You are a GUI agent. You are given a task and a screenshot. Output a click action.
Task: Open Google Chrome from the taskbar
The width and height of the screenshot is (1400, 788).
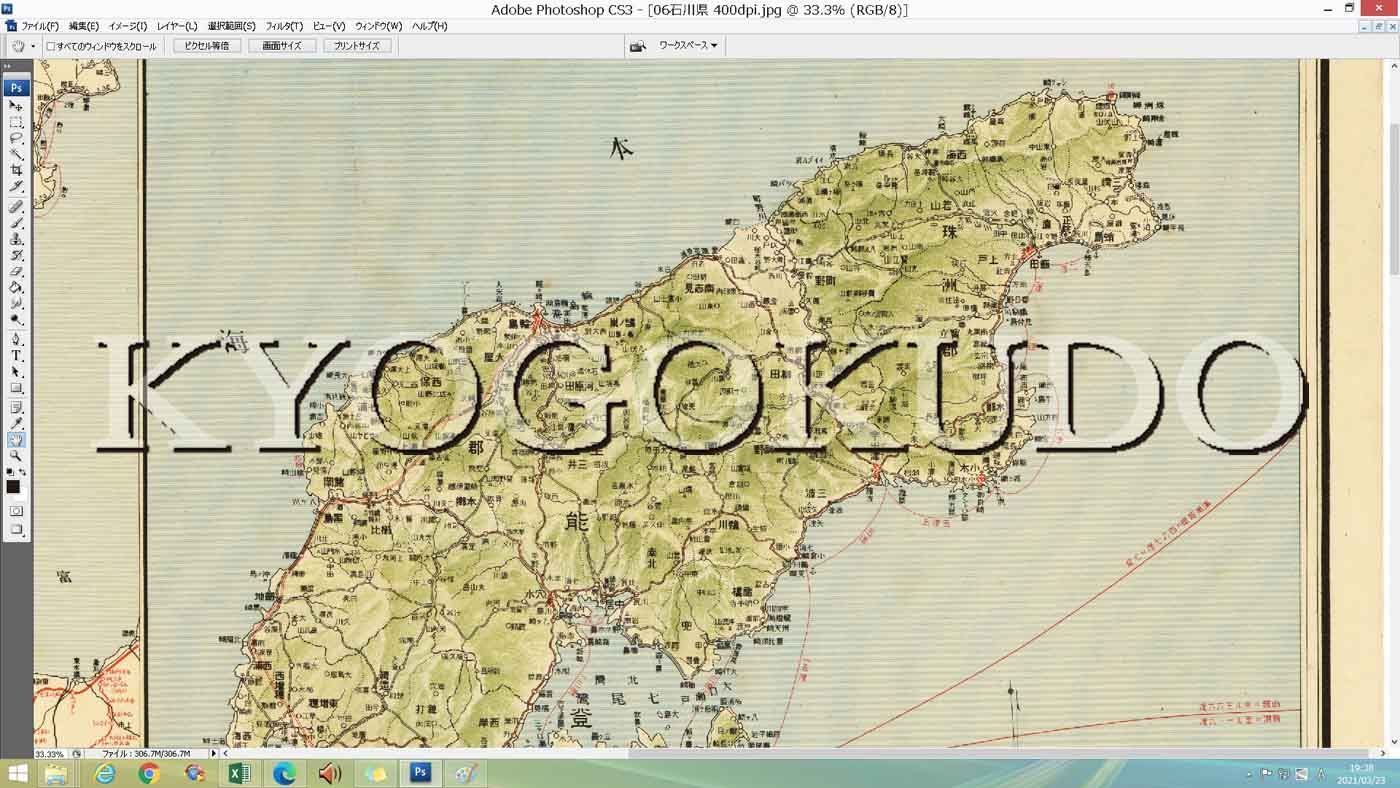coord(149,773)
